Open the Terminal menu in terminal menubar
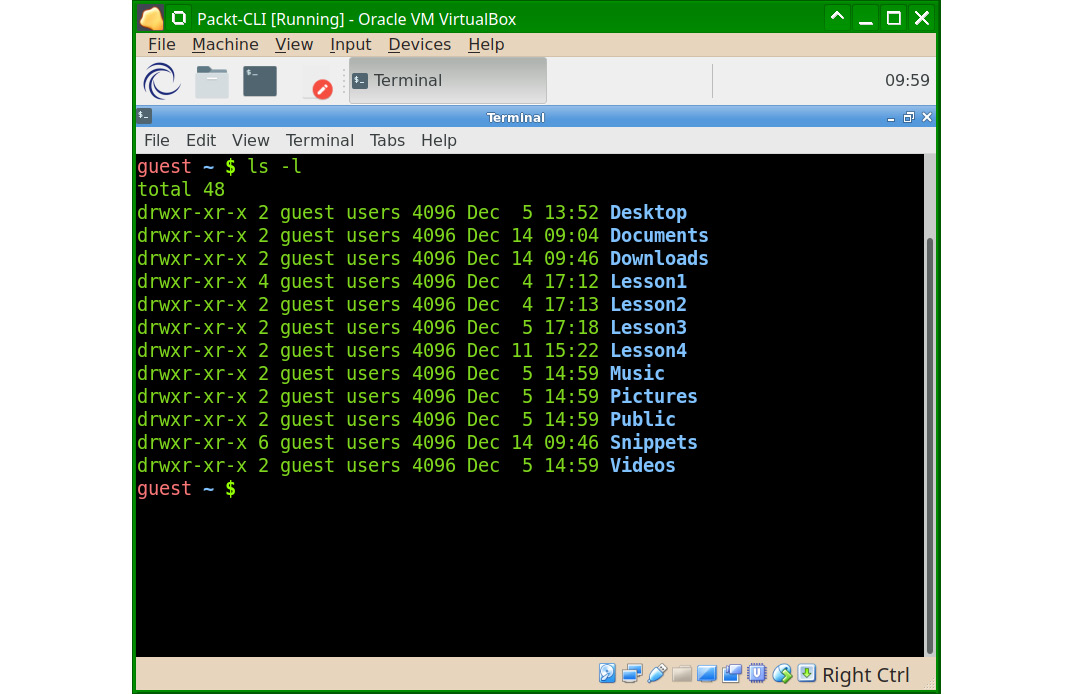Screen dimensions: 1073x694 320,140
